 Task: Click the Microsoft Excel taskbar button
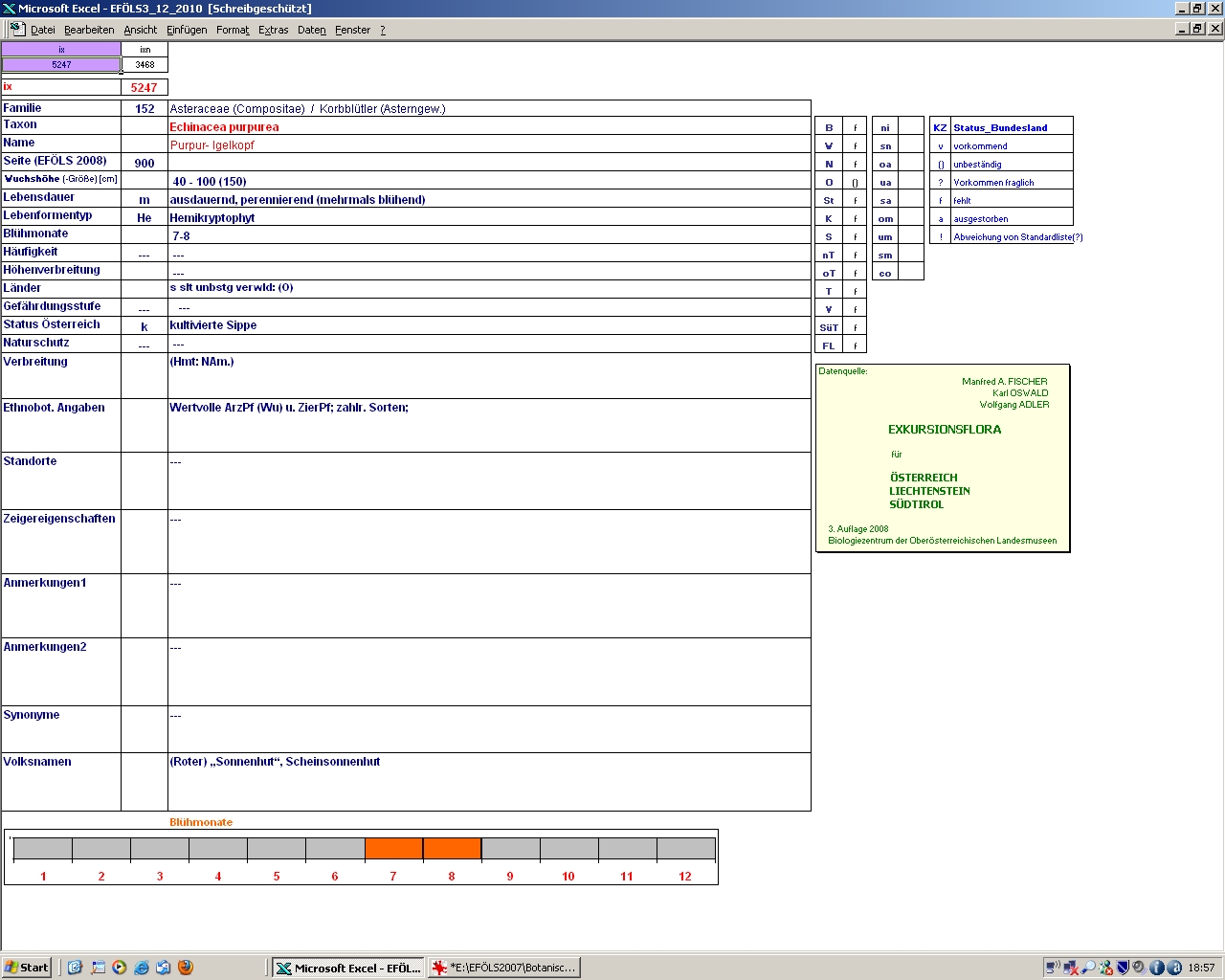[x=348, y=968]
